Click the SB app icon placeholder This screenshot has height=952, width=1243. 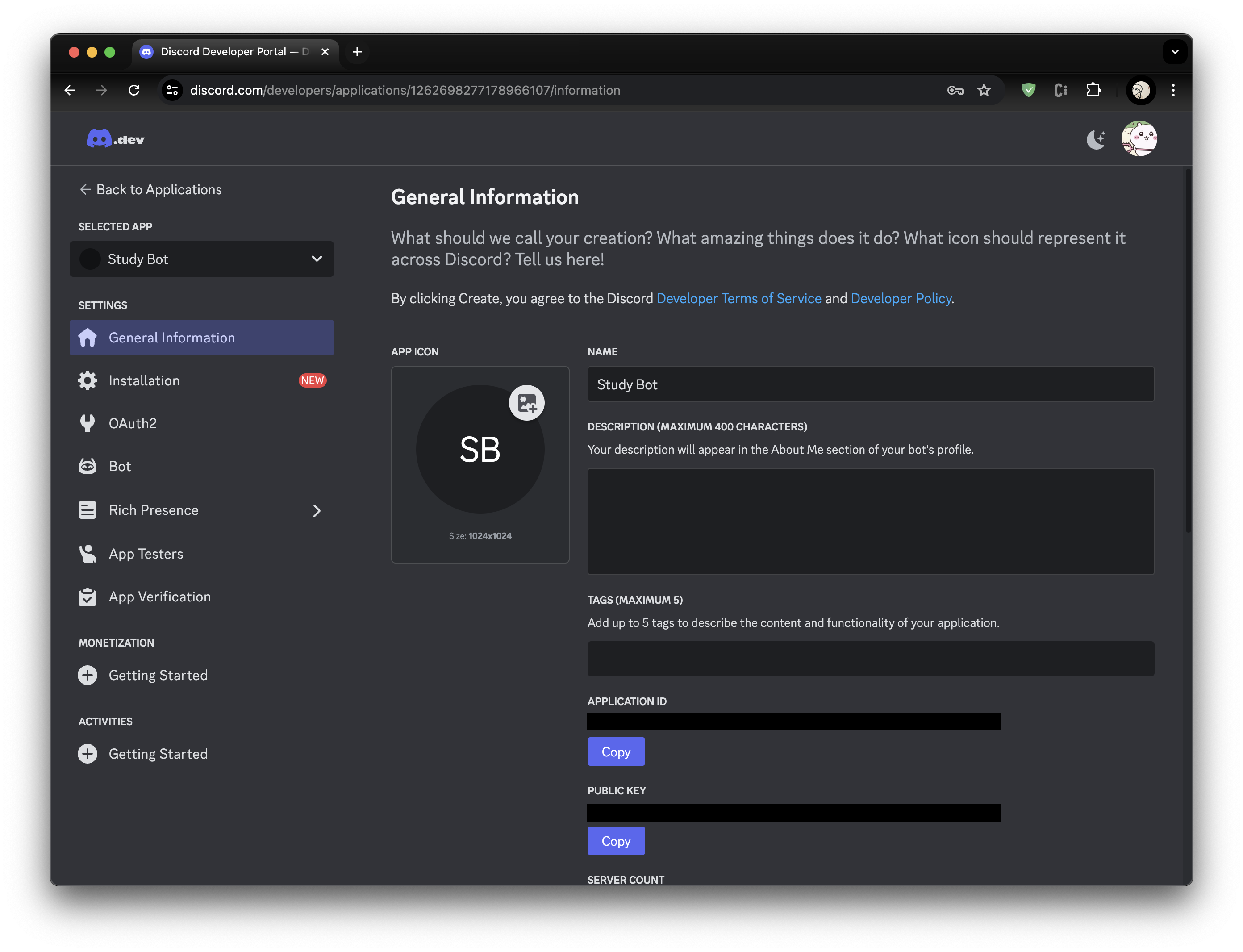tap(480, 449)
